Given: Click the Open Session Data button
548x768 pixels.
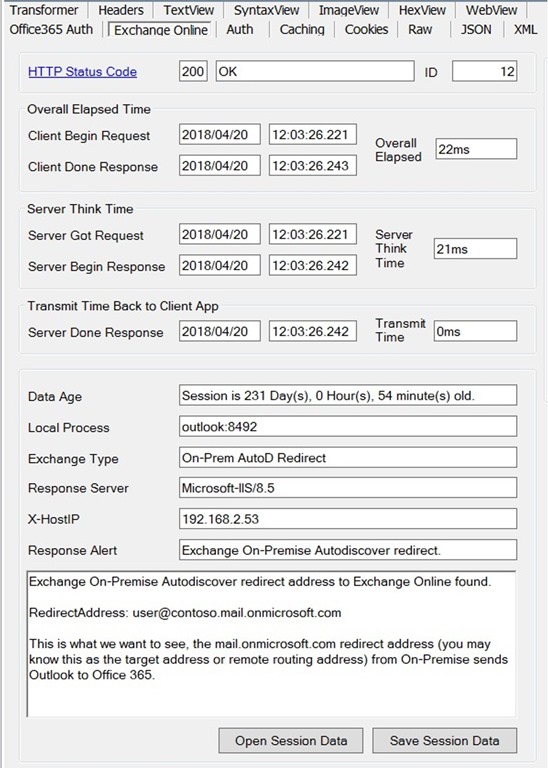Looking at the screenshot, I should [x=291, y=741].
